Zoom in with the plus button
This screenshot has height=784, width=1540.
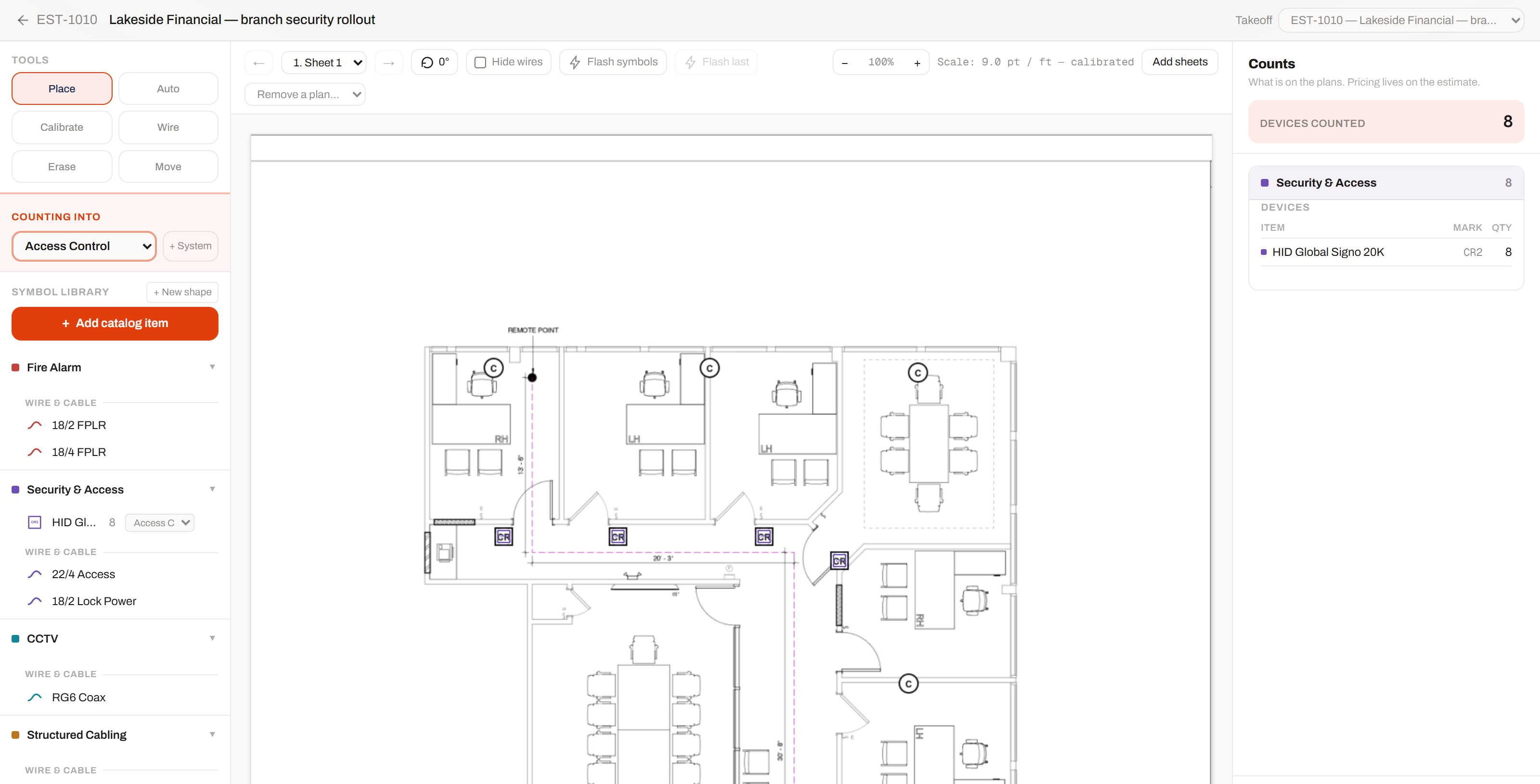[x=917, y=63]
